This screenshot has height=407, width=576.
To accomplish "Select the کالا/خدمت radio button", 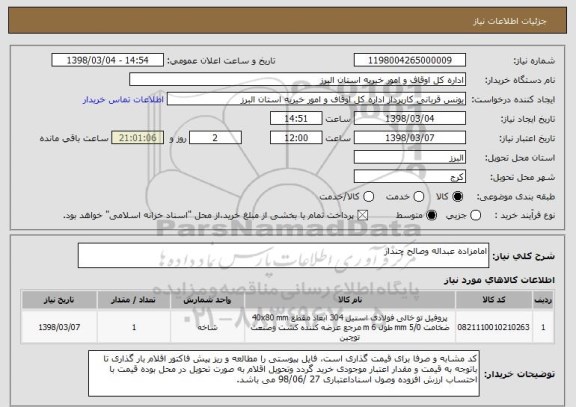I will pyautogui.click(x=368, y=197).
